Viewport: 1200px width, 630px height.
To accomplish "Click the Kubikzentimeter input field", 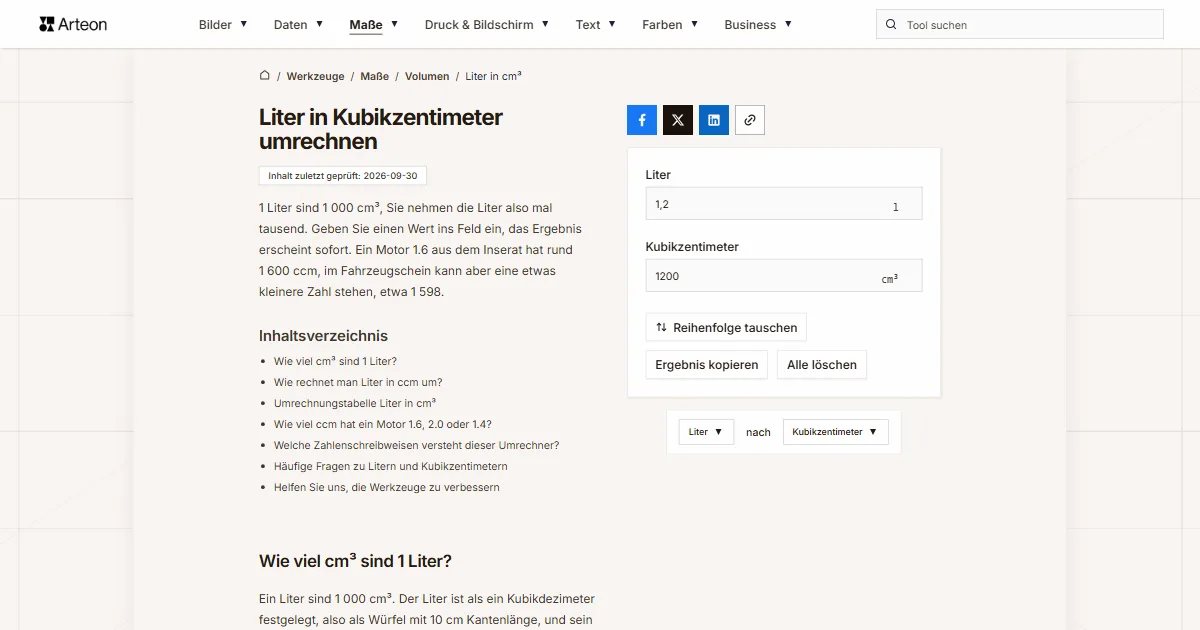I will pyautogui.click(x=784, y=276).
